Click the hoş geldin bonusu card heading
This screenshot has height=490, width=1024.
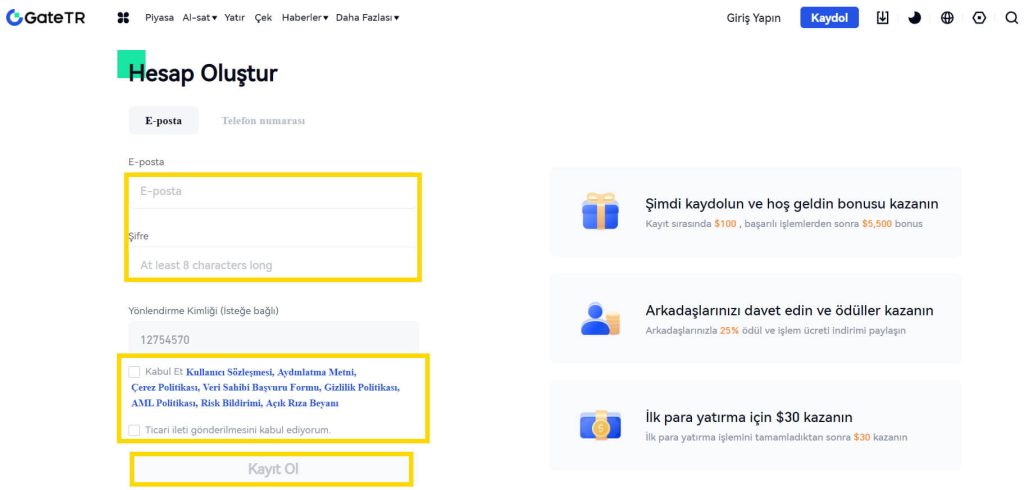[792, 204]
